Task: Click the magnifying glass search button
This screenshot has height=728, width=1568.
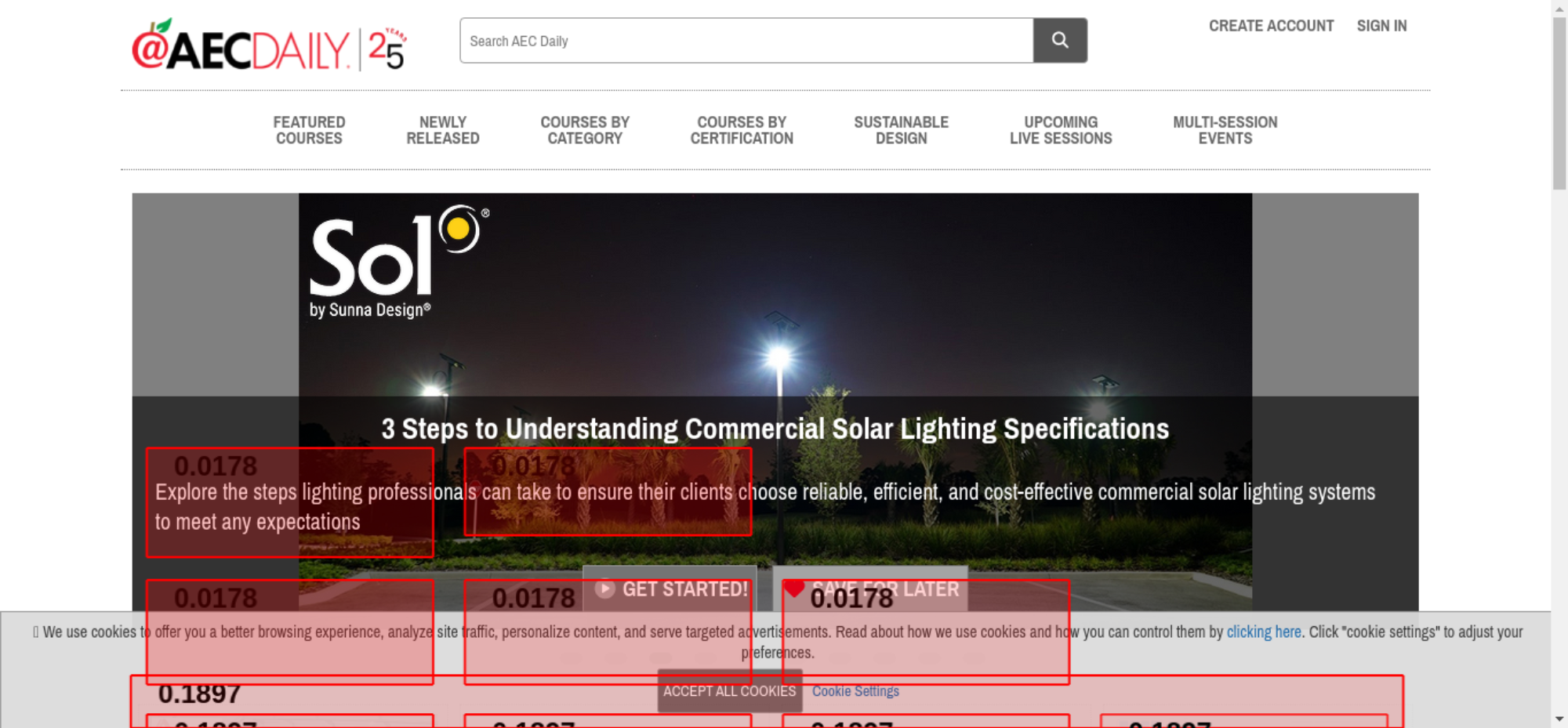Action: (x=1059, y=40)
